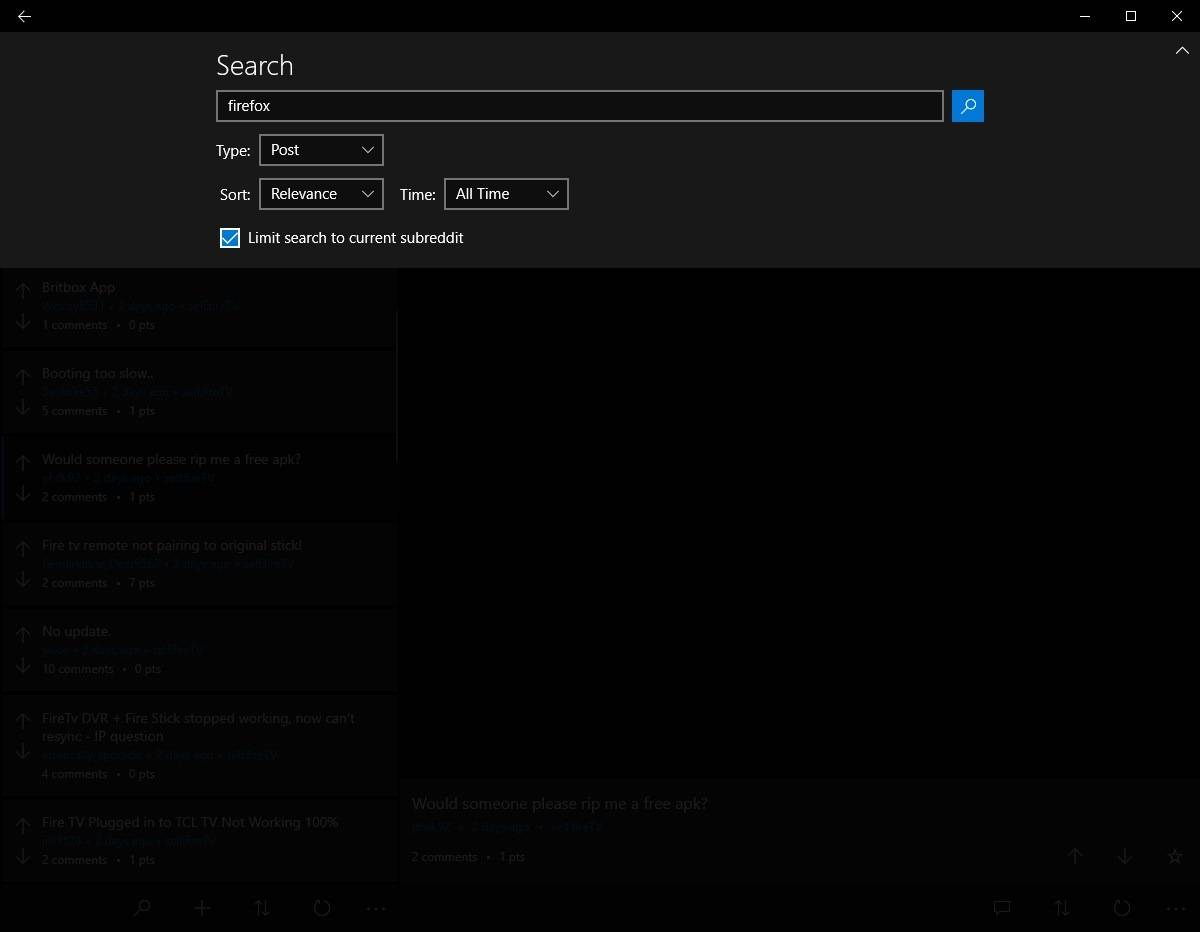Image resolution: width=1200 pixels, height=932 pixels.
Task: Open the new post composer with the plus icon
Action: coord(201,908)
